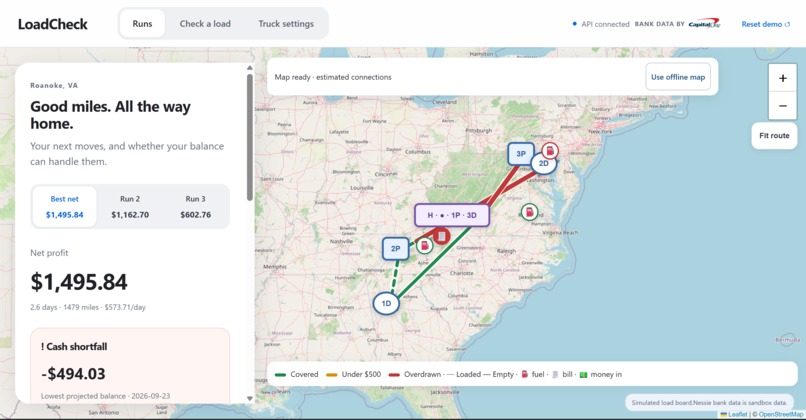
Task: Zoom in the map with plus button
Action: [782, 78]
